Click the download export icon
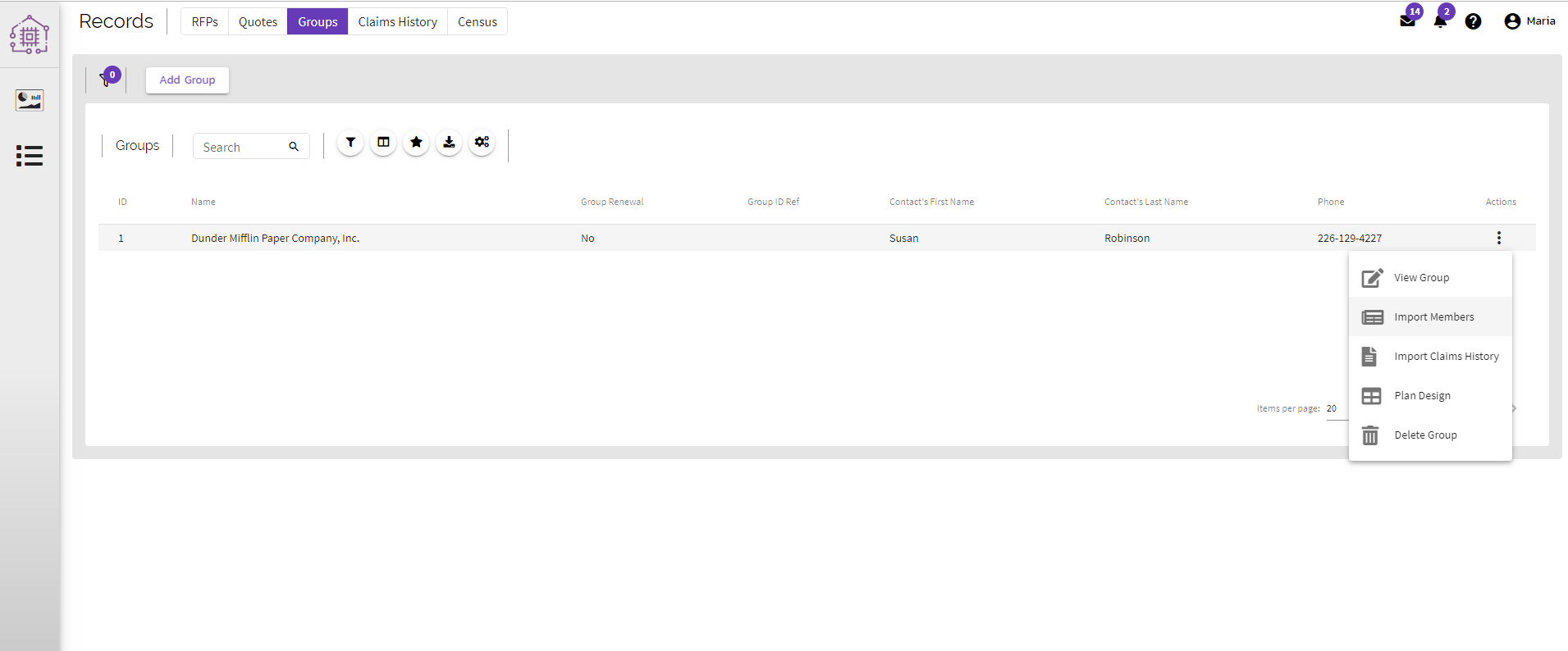Image resolution: width=1568 pixels, height=651 pixels. 449,143
